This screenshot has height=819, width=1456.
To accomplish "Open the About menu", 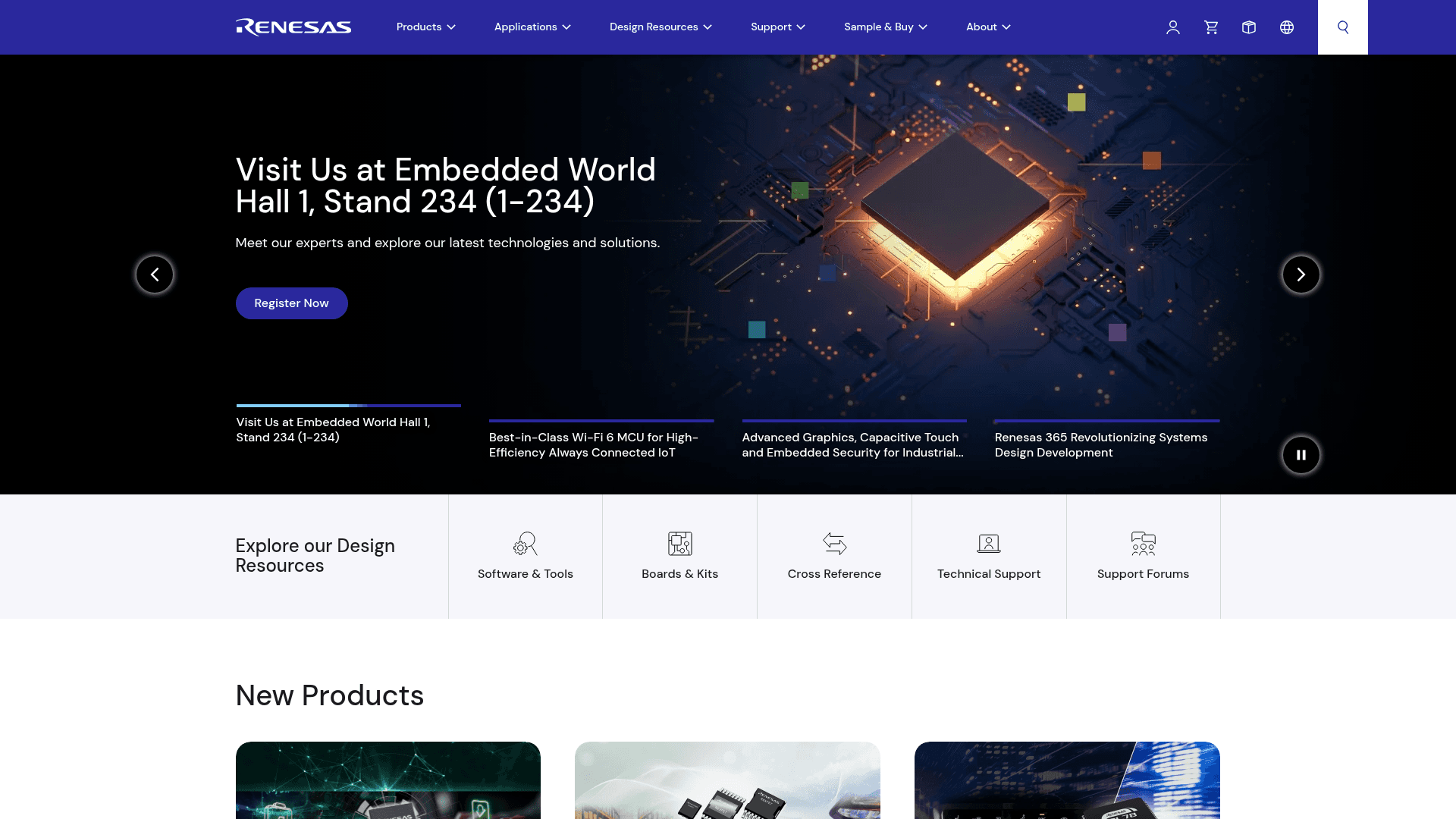I will coord(987,27).
